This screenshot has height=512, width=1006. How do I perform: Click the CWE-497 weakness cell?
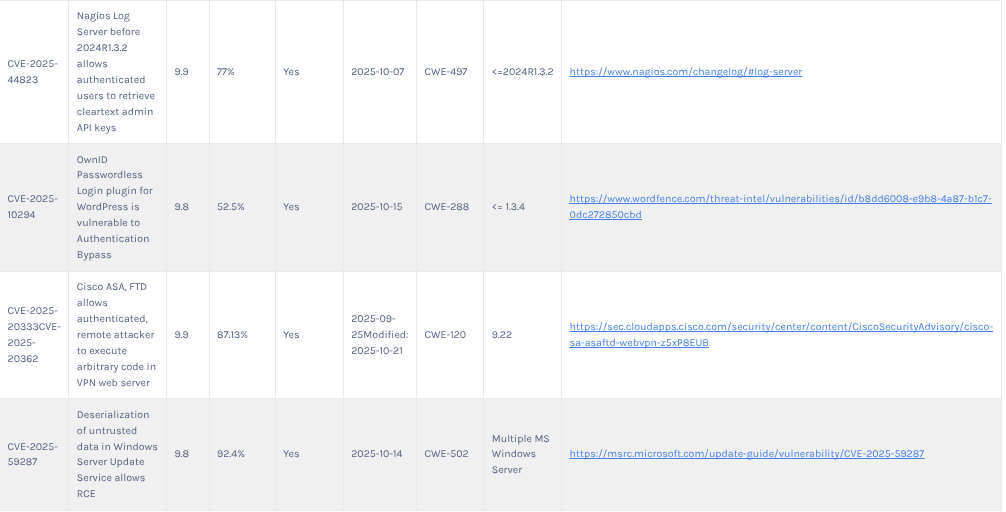click(x=445, y=72)
